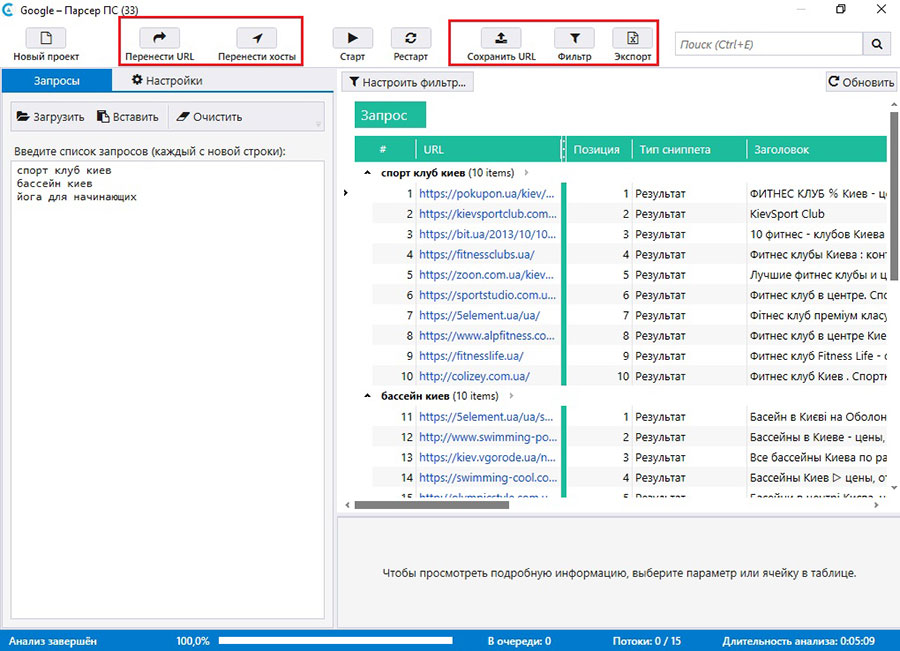
Task: Open the fitnessclubs.ua link
Action: pos(476,254)
